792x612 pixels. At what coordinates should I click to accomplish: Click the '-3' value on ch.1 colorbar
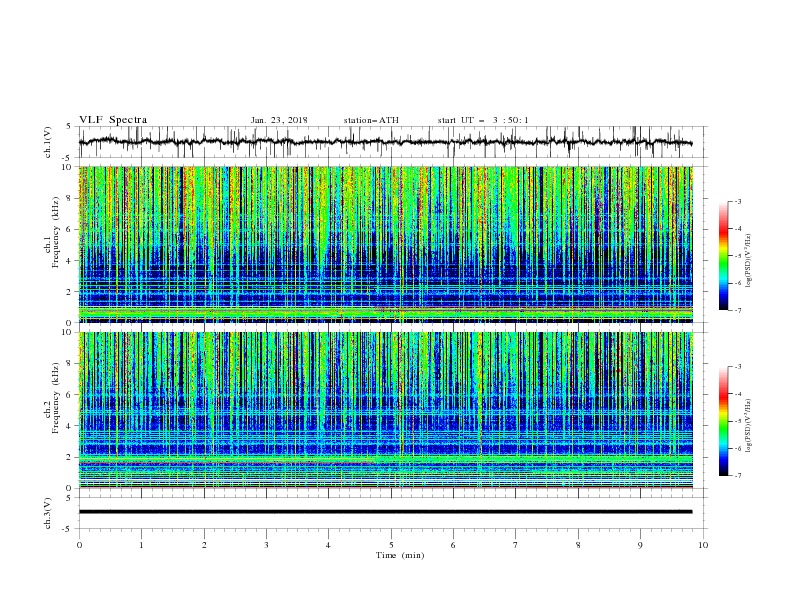click(738, 201)
